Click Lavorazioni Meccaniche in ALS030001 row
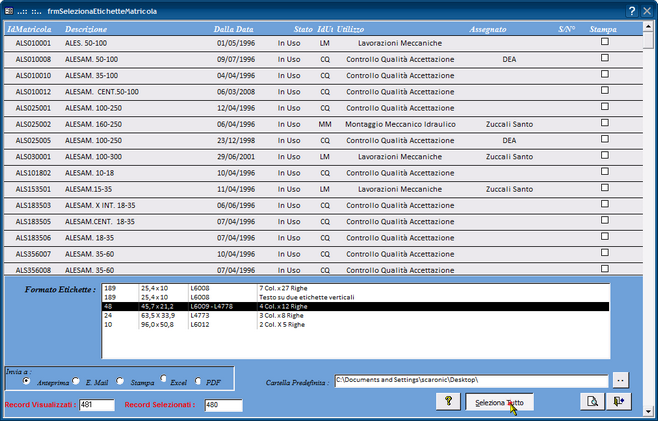The image size is (658, 421). click(x=400, y=157)
